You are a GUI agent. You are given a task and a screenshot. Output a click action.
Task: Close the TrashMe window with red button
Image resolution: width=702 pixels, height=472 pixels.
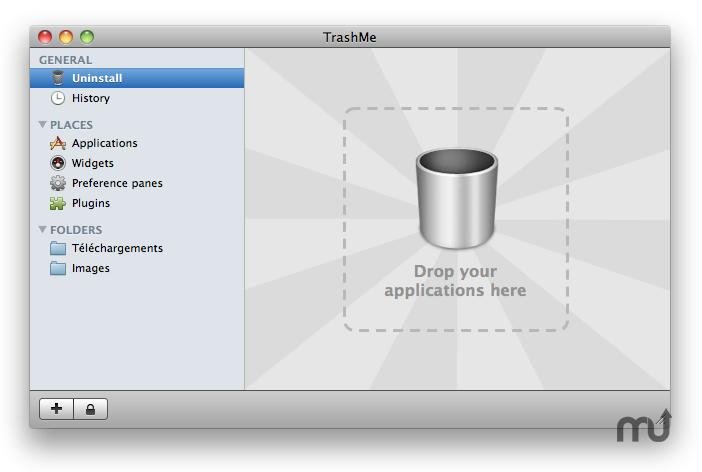click(45, 37)
